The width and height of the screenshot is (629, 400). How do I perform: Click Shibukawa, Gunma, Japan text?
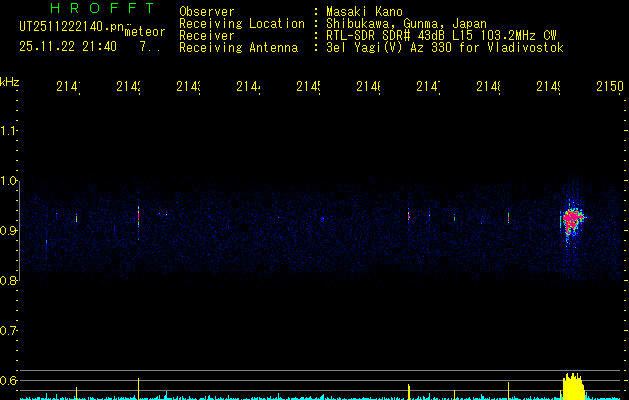click(406, 24)
